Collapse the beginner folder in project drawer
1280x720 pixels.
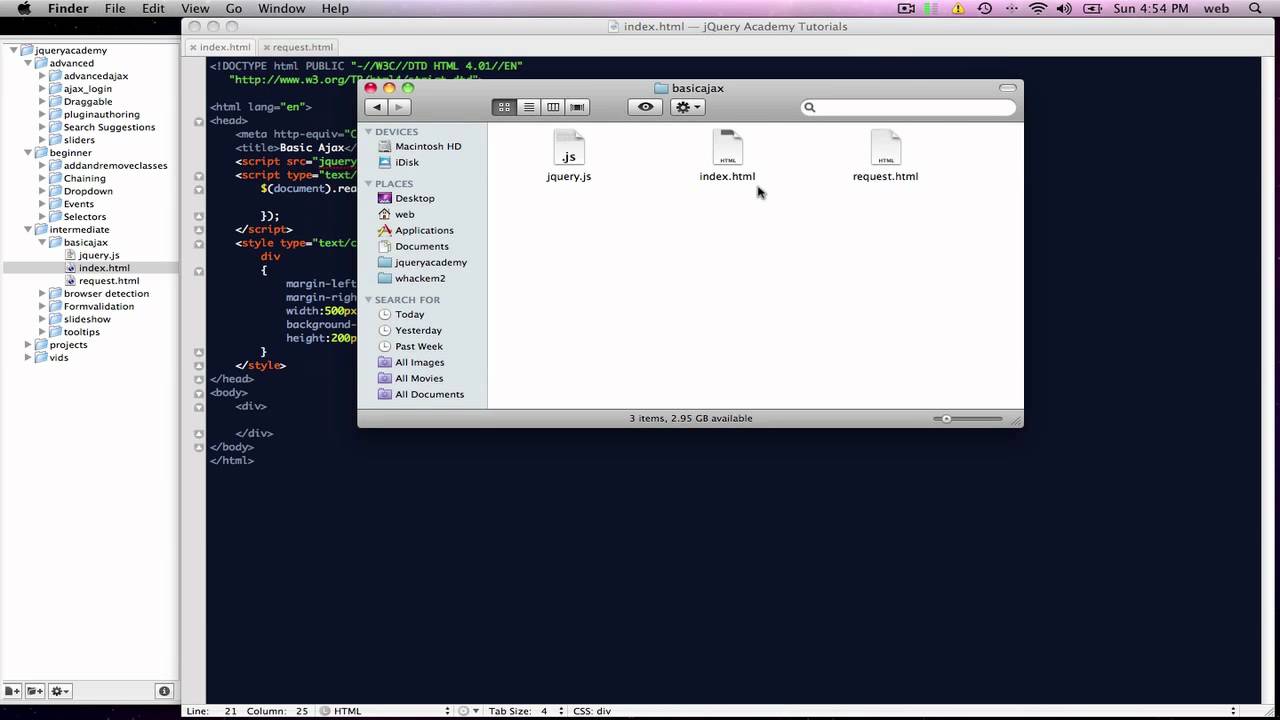(x=28, y=153)
